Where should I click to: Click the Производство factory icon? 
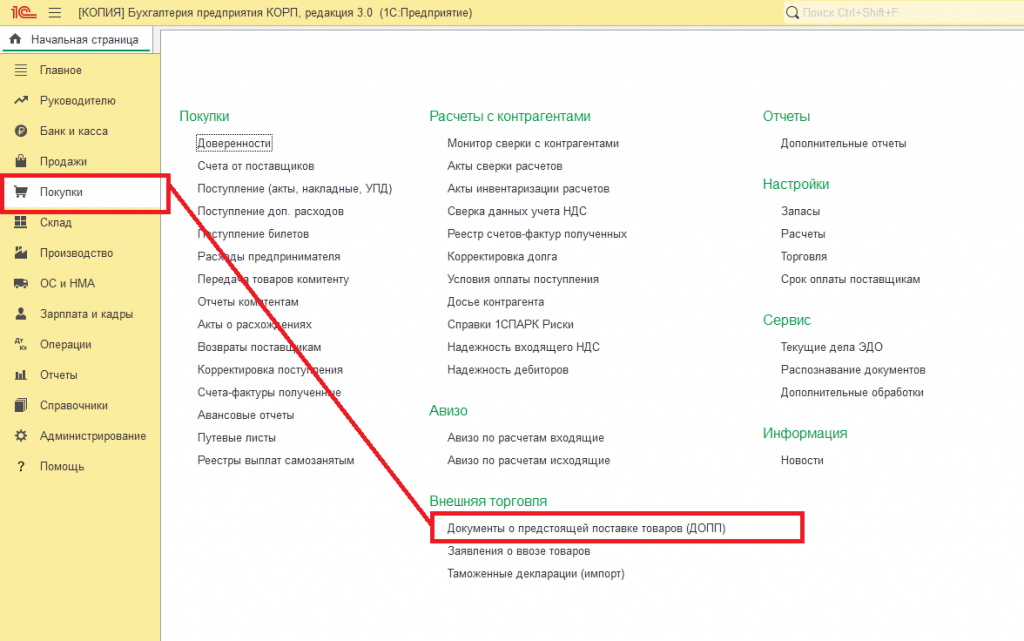pos(21,253)
